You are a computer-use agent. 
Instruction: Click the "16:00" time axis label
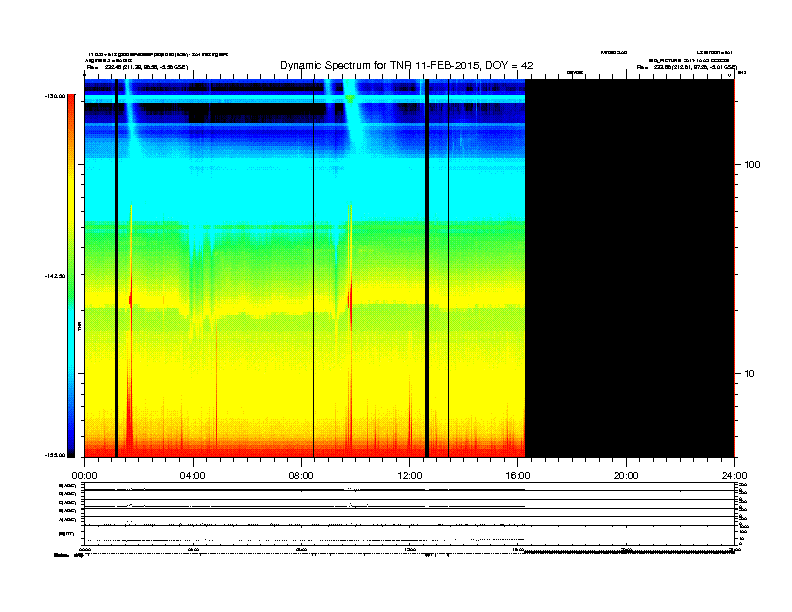518,476
